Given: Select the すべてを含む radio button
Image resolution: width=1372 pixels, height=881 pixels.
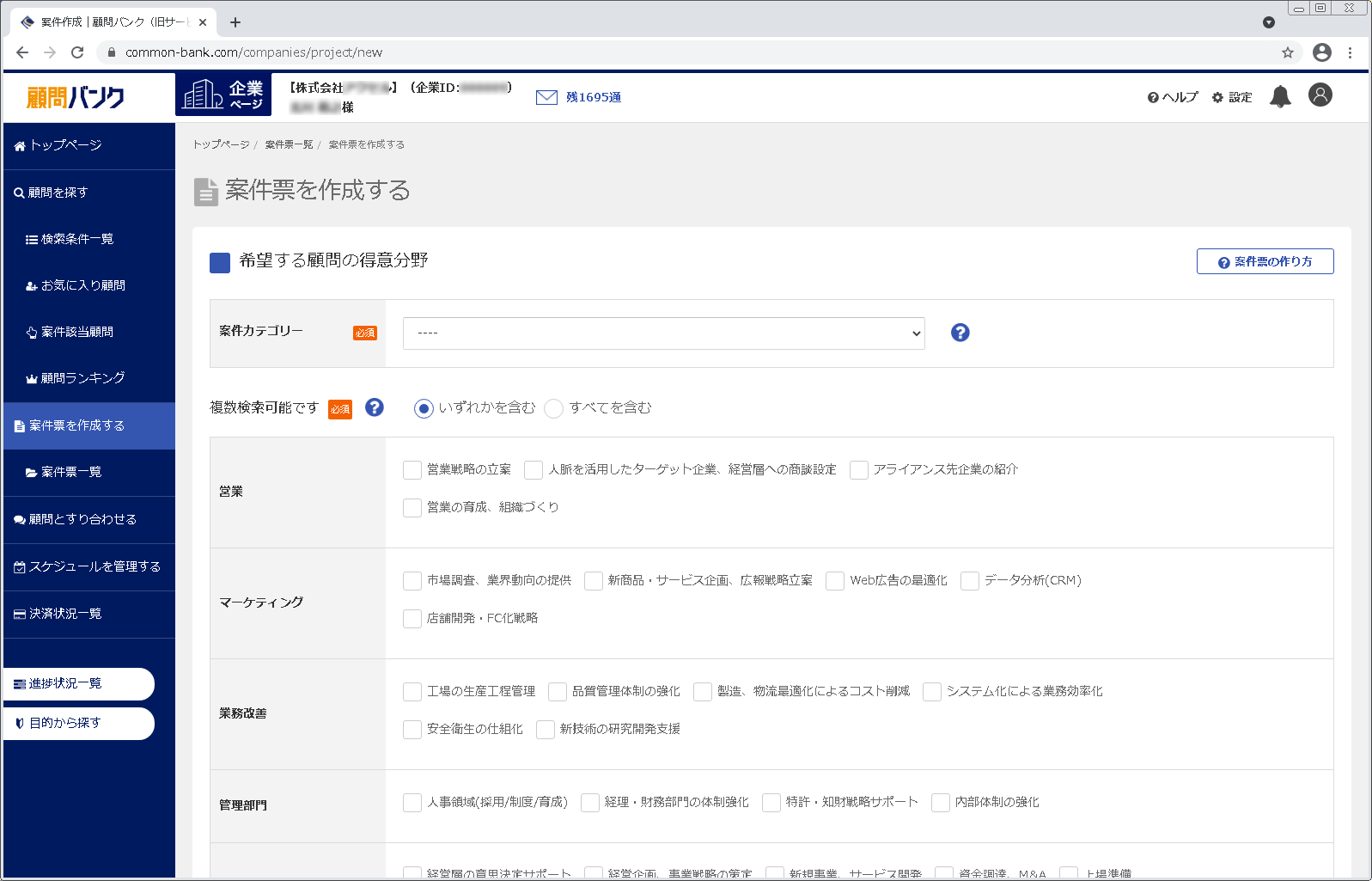Looking at the screenshot, I should [554, 408].
